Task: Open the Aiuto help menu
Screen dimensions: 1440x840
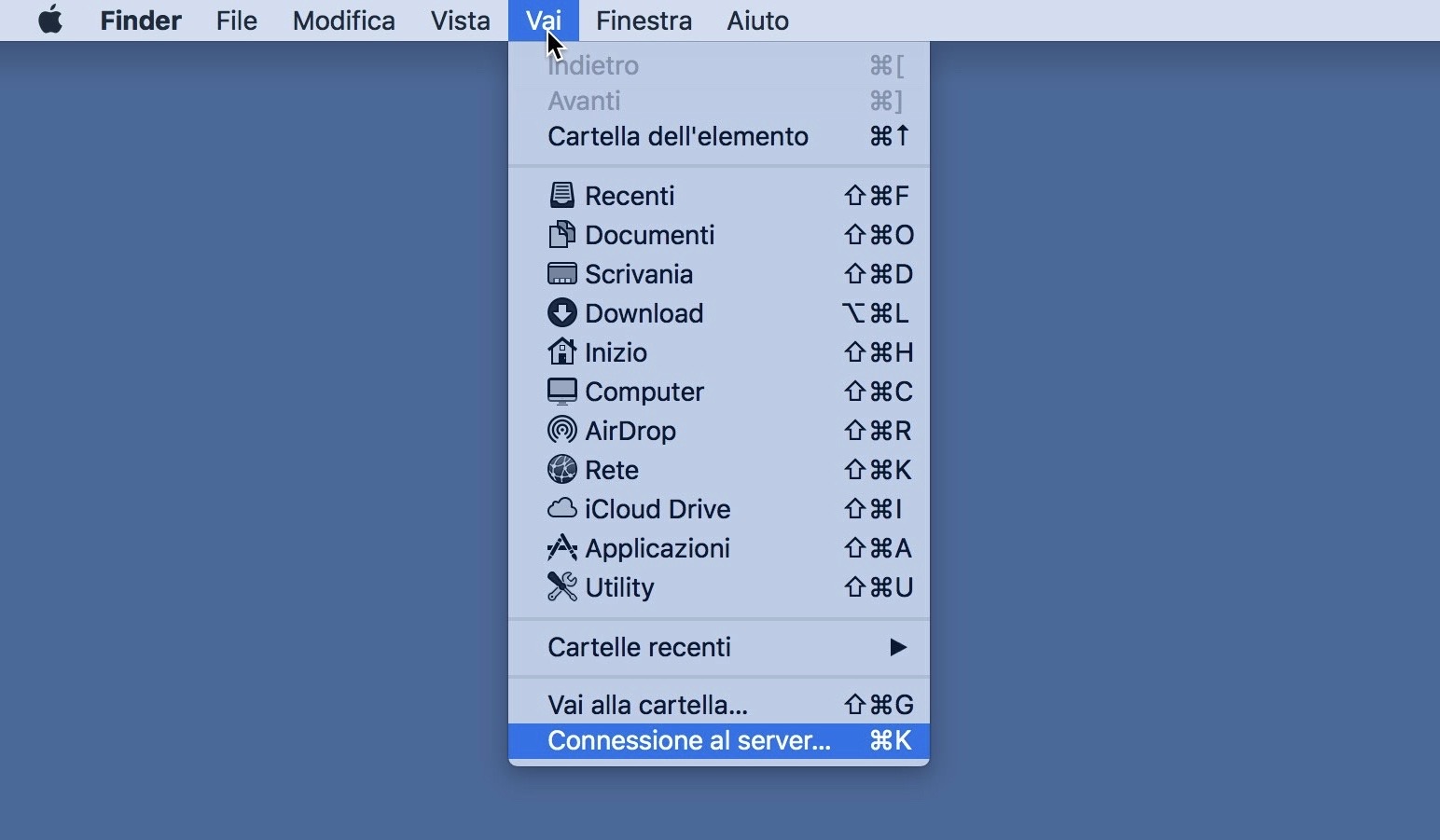Action: (x=757, y=21)
